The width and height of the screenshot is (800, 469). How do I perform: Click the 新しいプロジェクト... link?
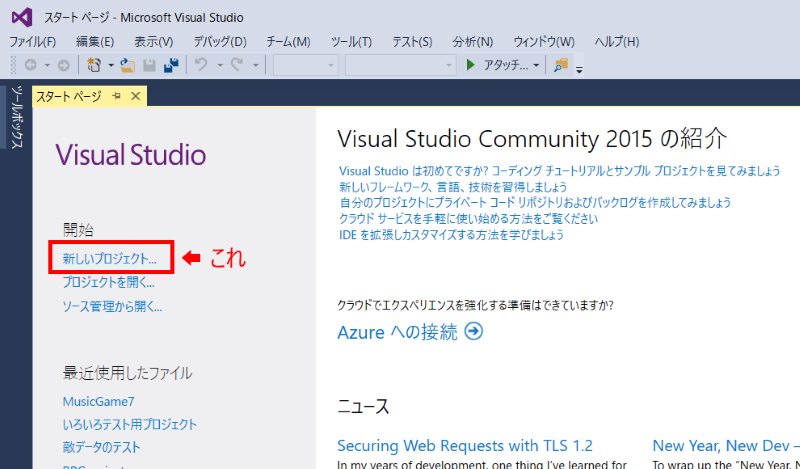(x=110, y=259)
